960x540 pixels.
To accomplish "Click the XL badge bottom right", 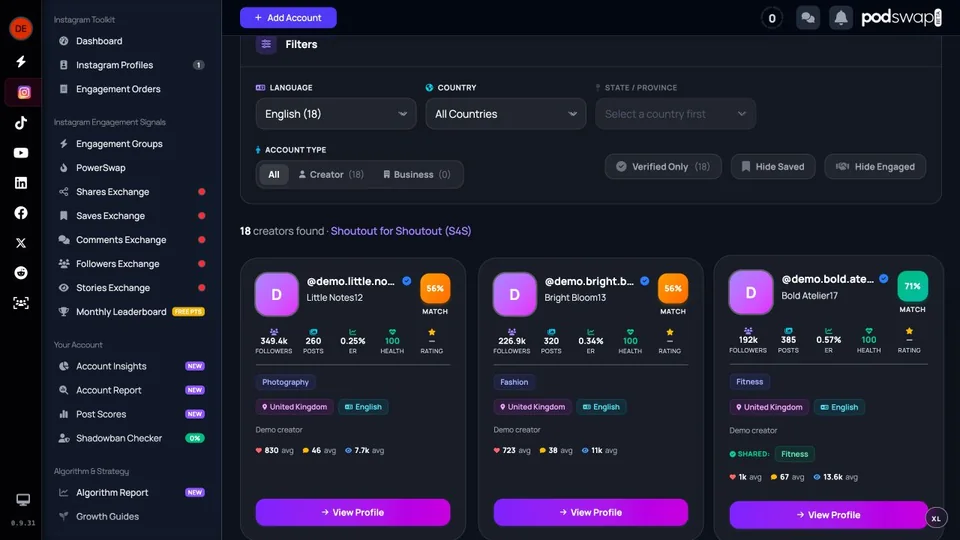I will click(x=936, y=518).
